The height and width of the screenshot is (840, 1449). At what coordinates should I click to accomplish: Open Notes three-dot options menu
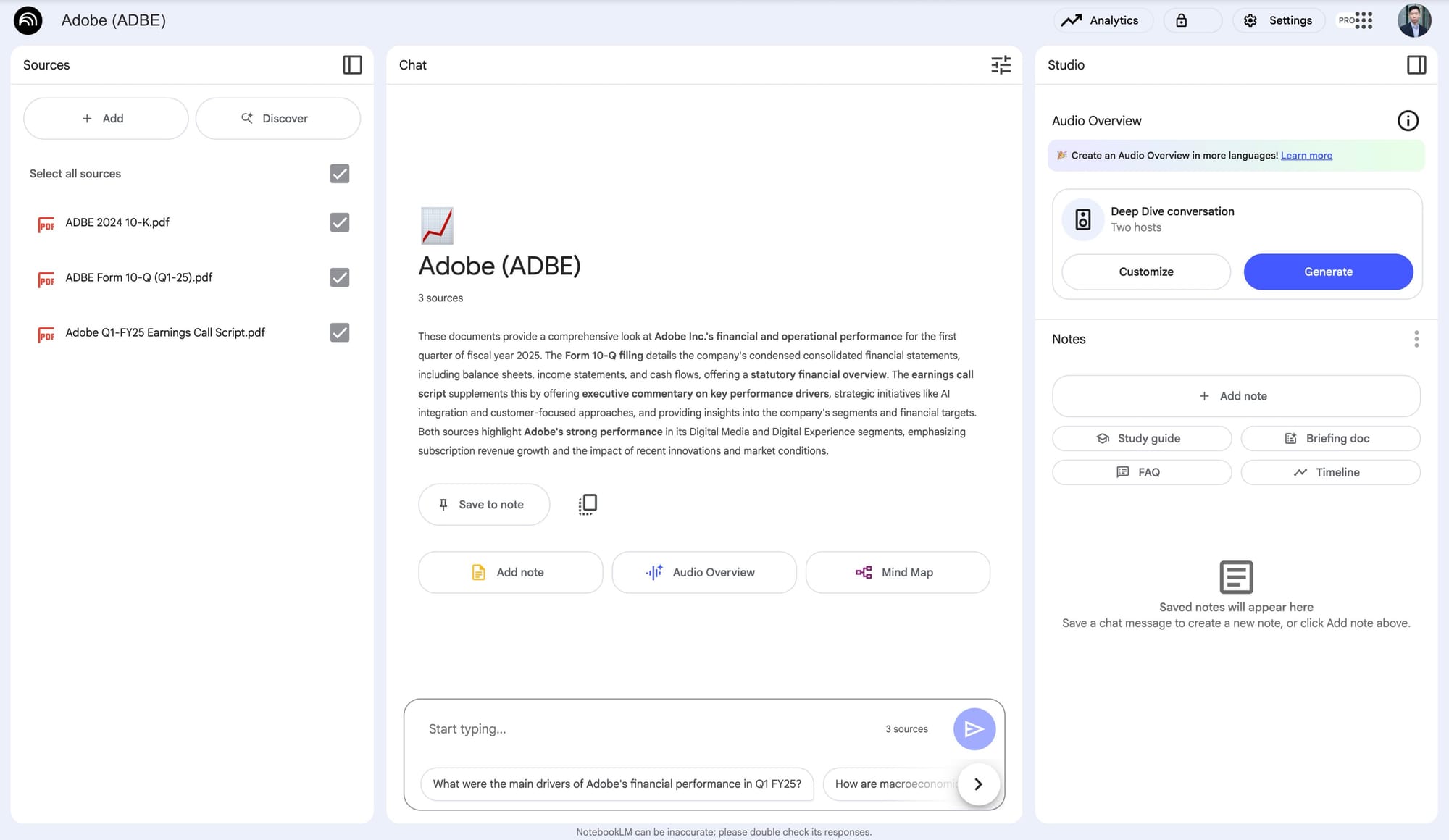pyautogui.click(x=1416, y=339)
